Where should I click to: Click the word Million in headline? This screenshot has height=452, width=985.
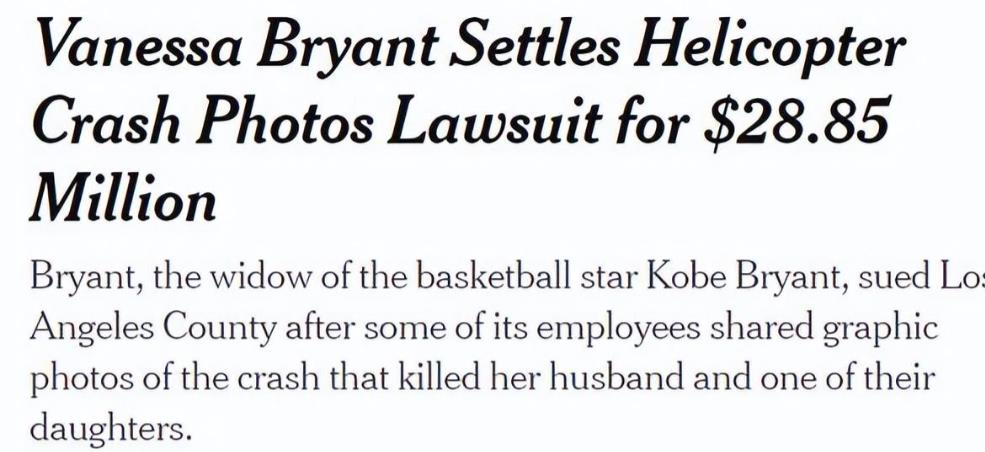tap(123, 200)
